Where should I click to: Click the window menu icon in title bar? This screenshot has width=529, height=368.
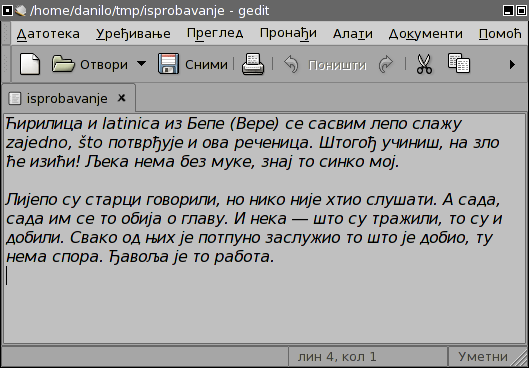tap(7, 10)
